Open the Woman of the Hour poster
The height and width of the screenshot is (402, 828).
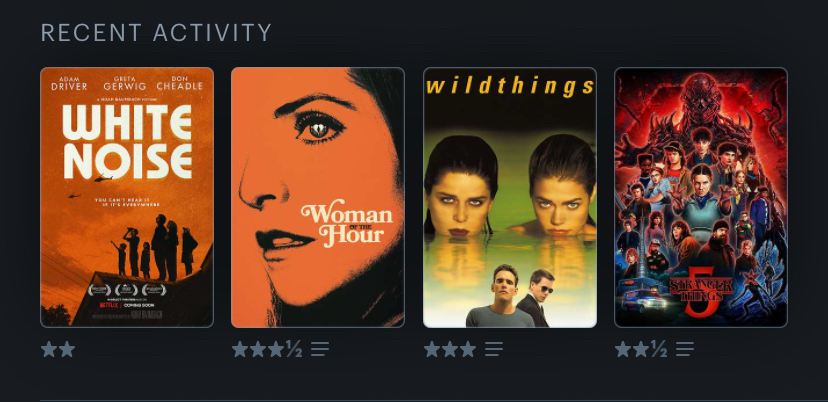[318, 198]
